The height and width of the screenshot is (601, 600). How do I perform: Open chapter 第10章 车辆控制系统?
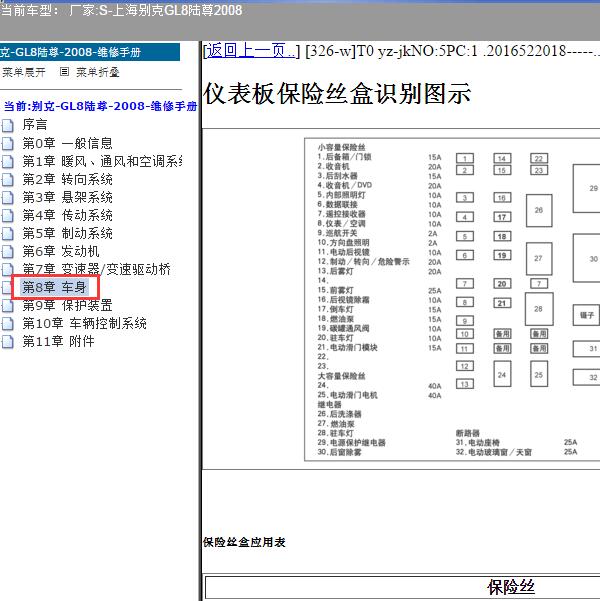[x=84, y=323]
